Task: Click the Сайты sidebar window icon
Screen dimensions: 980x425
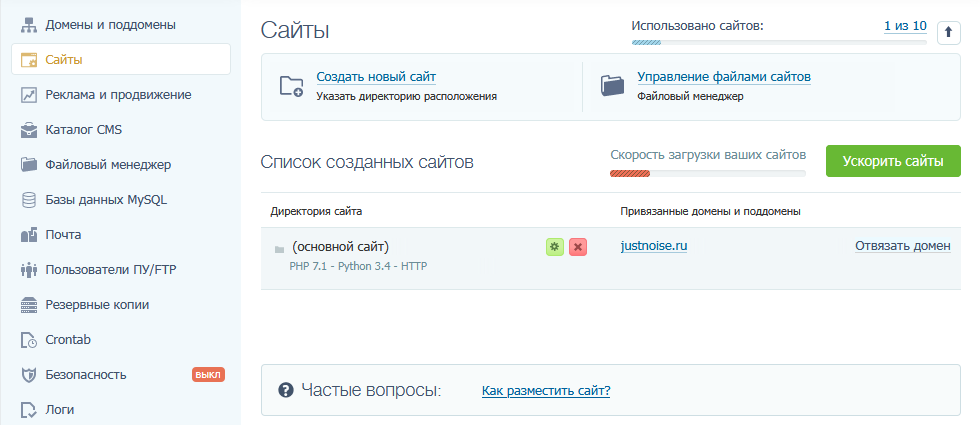Action: (x=29, y=61)
